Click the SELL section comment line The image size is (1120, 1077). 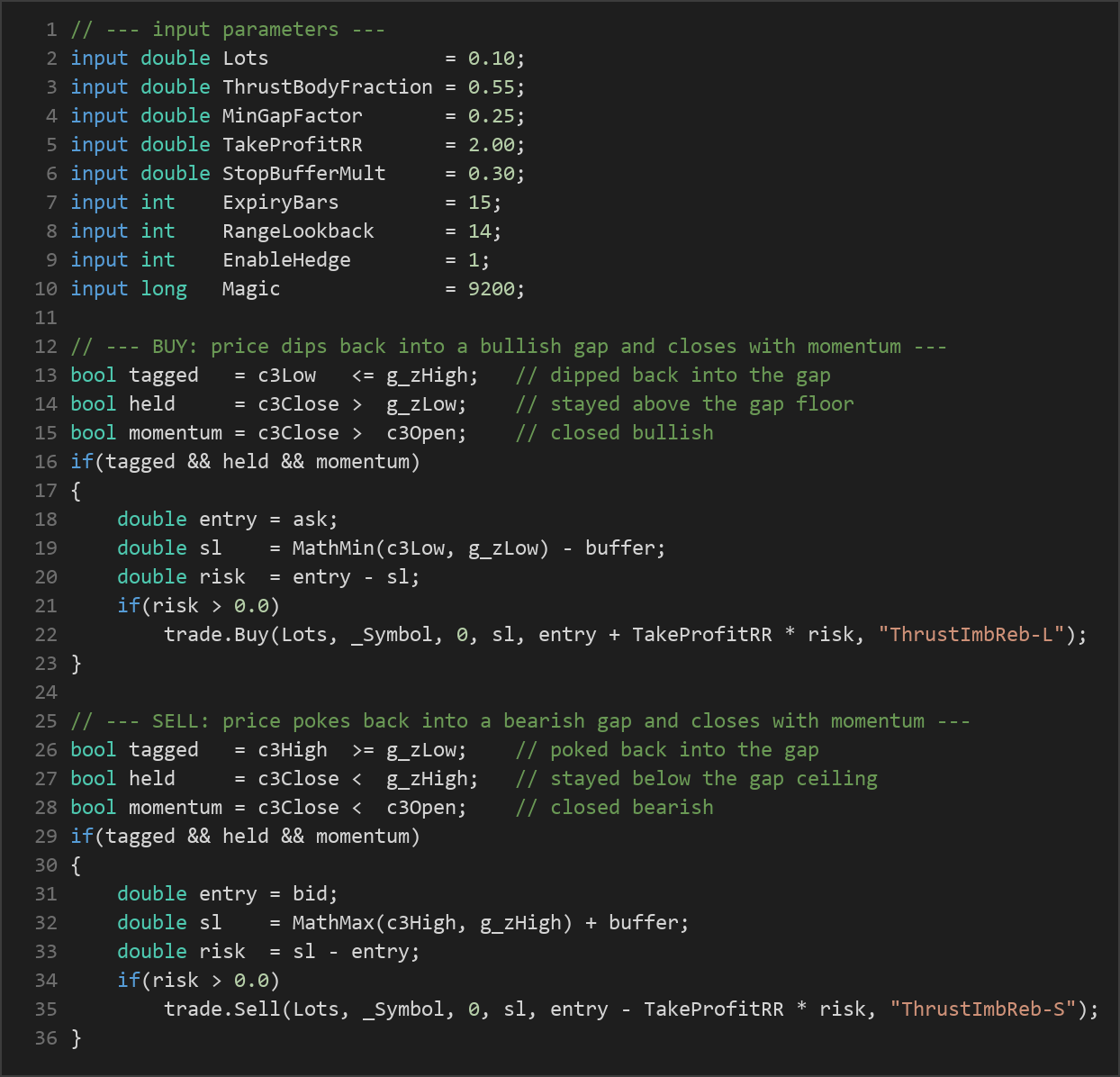tap(520, 721)
